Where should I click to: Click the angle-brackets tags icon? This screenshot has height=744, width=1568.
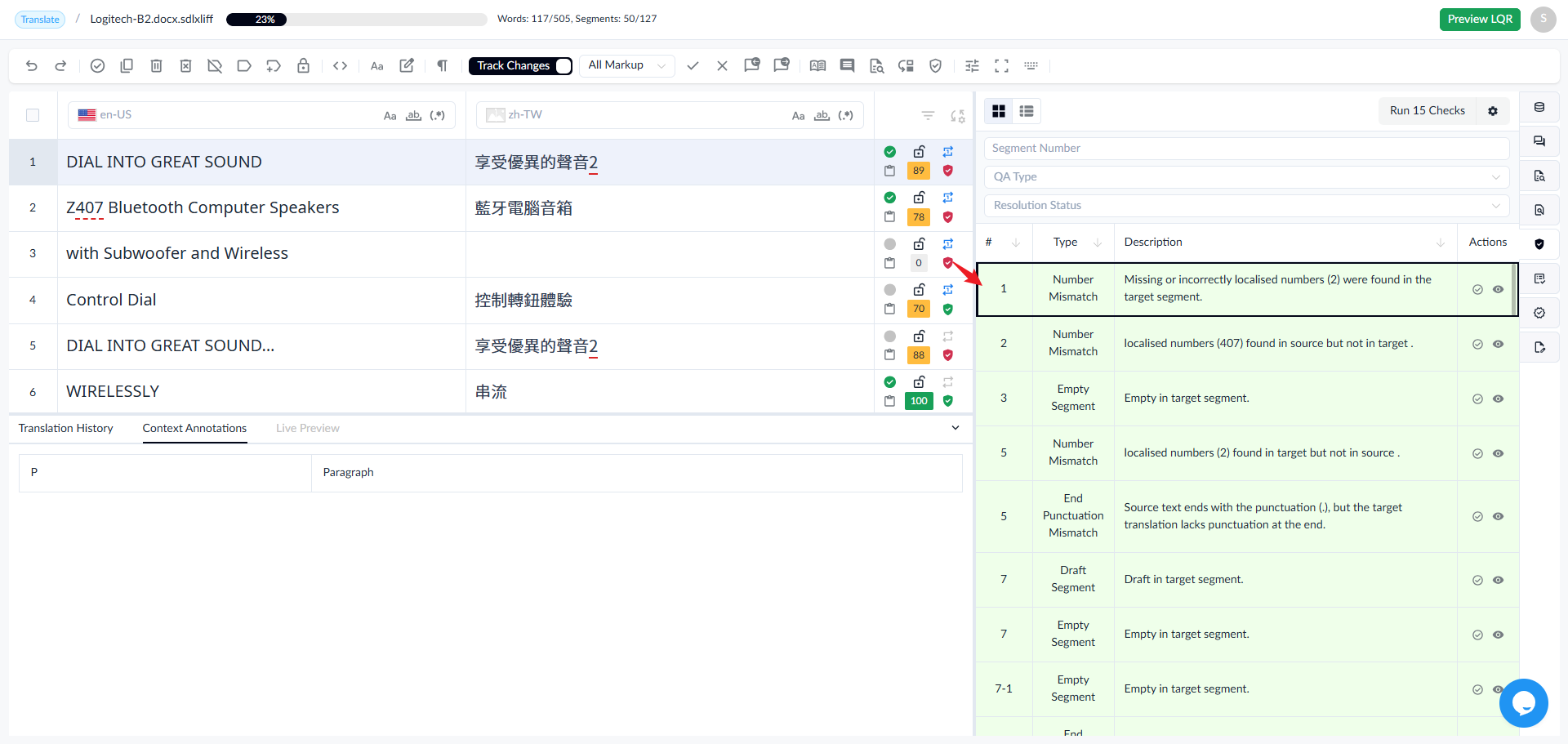point(341,66)
